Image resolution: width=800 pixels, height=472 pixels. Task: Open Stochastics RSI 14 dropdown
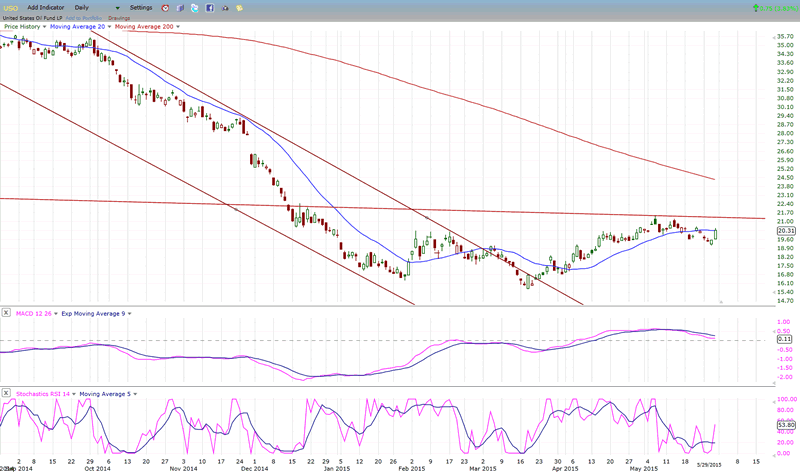75,394
